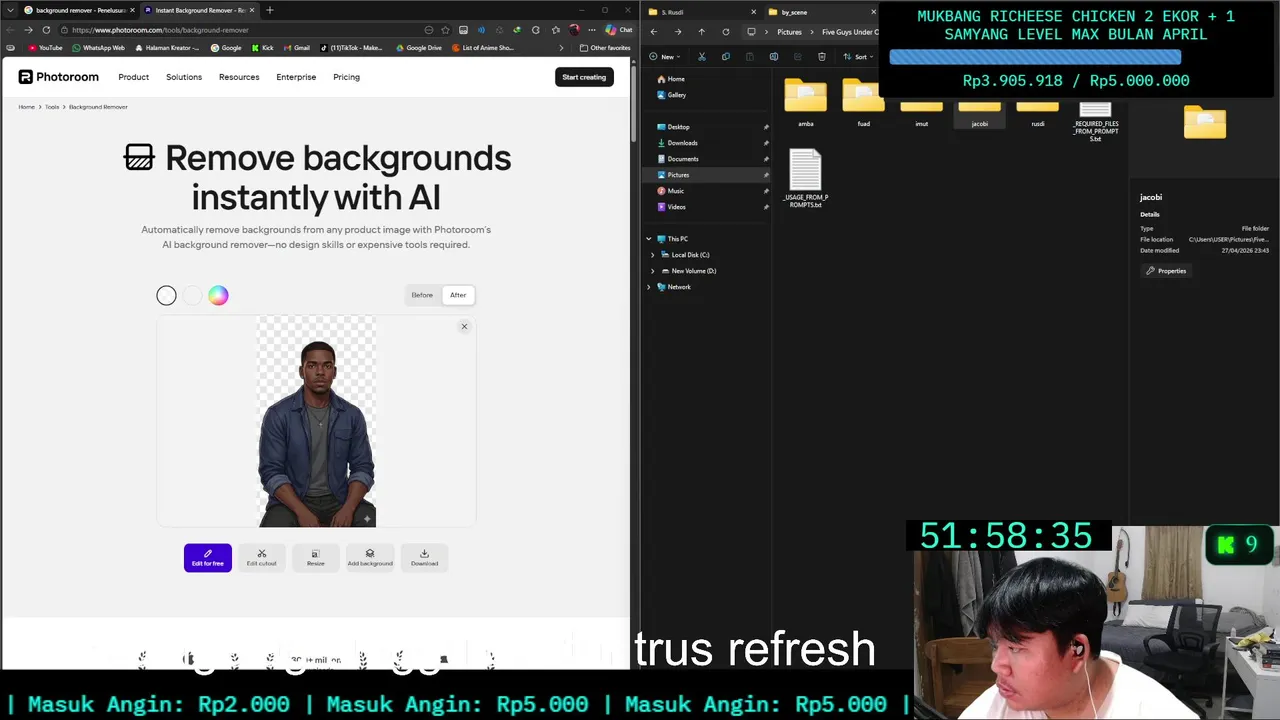Download the cutout image
This screenshot has width=1280, height=720.
(x=424, y=558)
